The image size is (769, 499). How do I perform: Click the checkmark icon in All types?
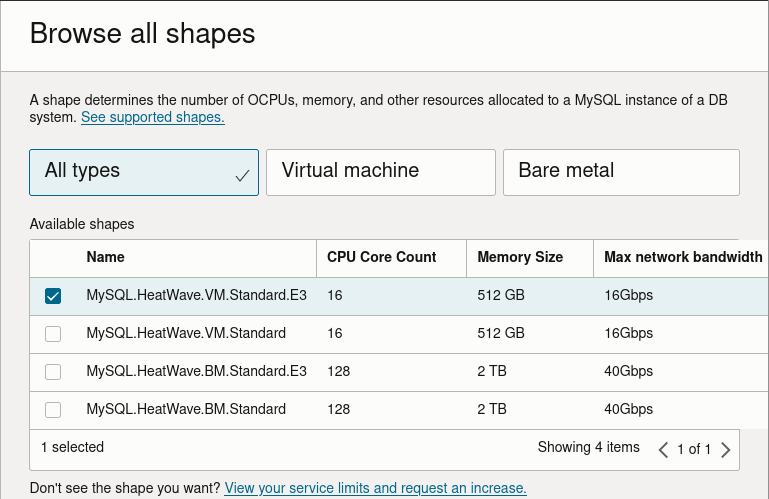242,175
